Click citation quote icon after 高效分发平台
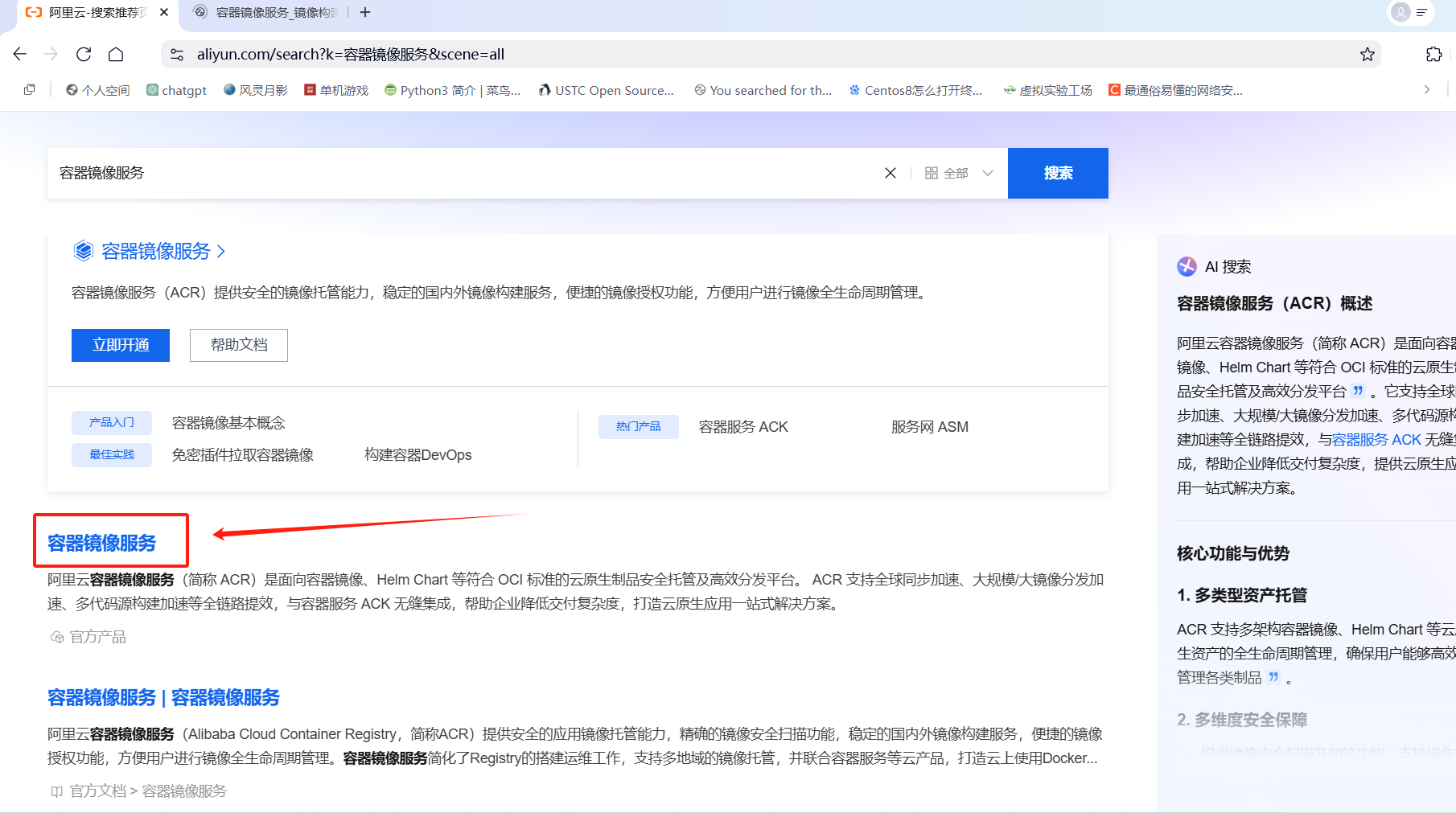The image size is (1456, 813). [x=1359, y=390]
